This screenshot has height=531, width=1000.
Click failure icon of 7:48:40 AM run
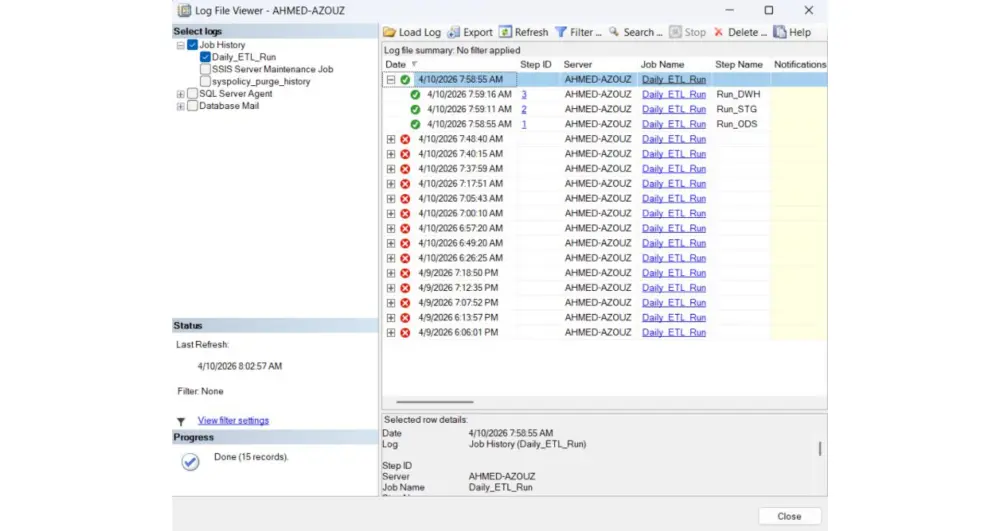click(x=405, y=139)
